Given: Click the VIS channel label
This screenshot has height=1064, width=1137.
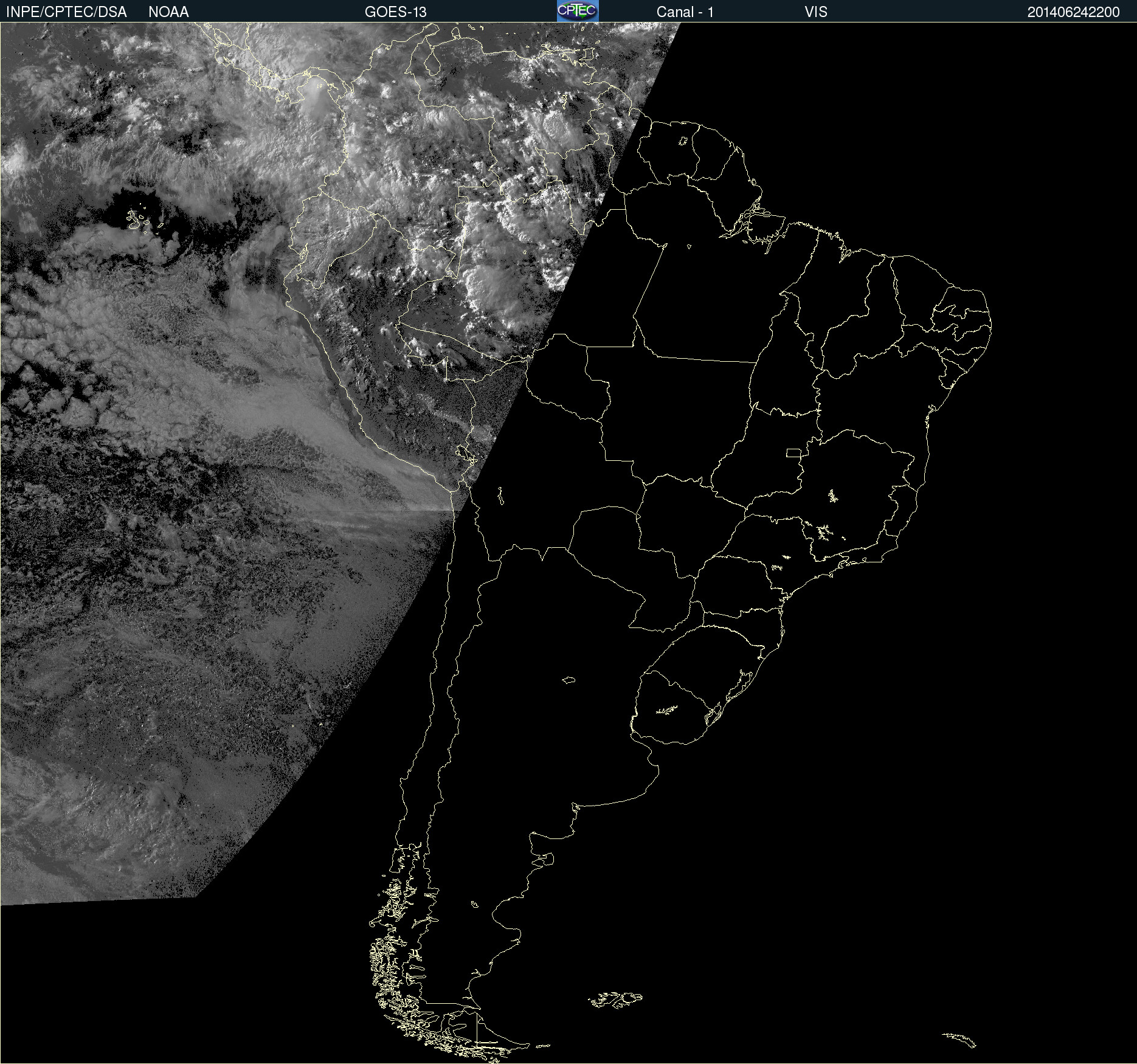Looking at the screenshot, I should (x=816, y=12).
